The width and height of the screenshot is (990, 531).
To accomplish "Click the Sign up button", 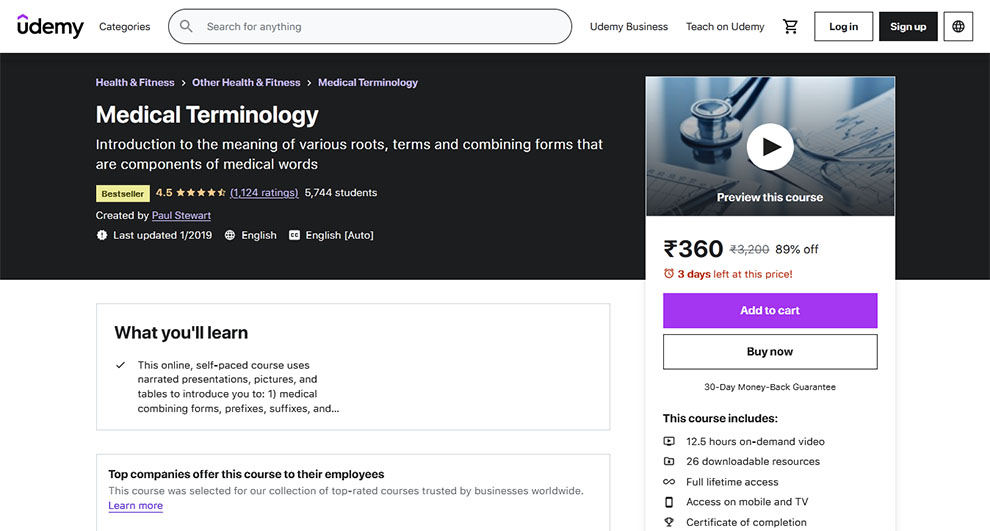I will 908,27.
